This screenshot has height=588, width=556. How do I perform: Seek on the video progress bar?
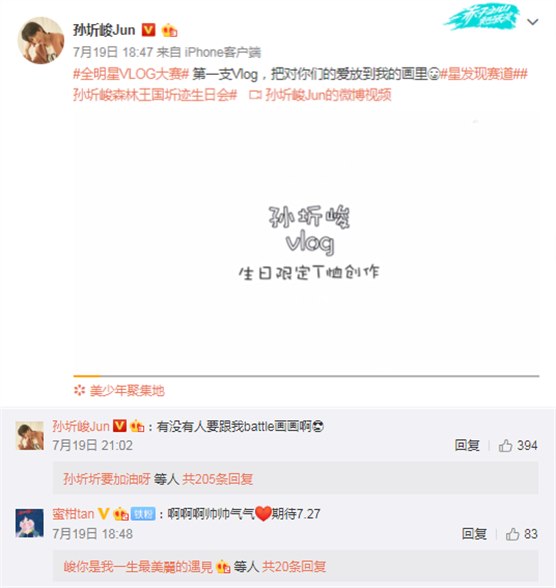click(x=306, y=375)
